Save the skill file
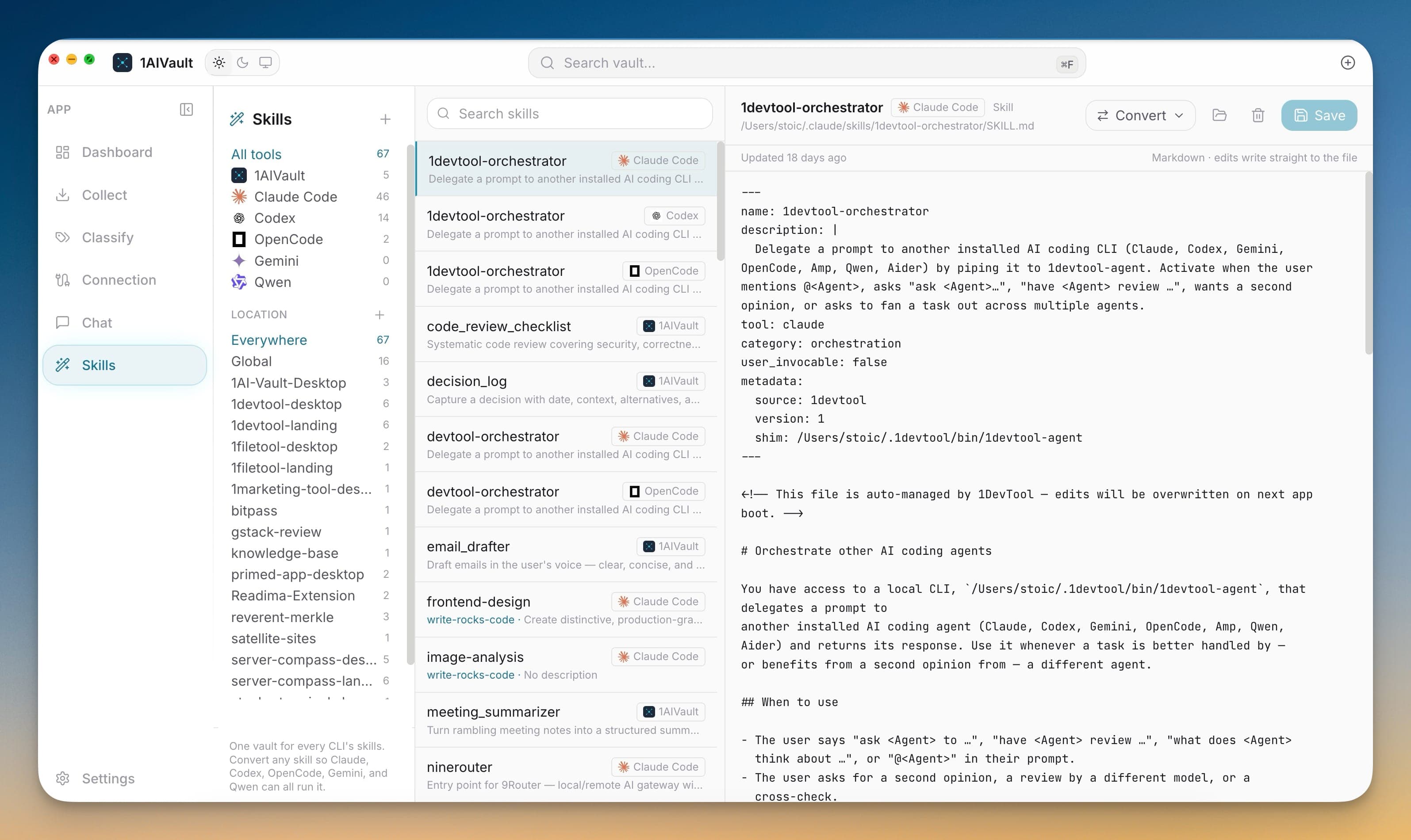The height and width of the screenshot is (840, 1411). (x=1319, y=115)
